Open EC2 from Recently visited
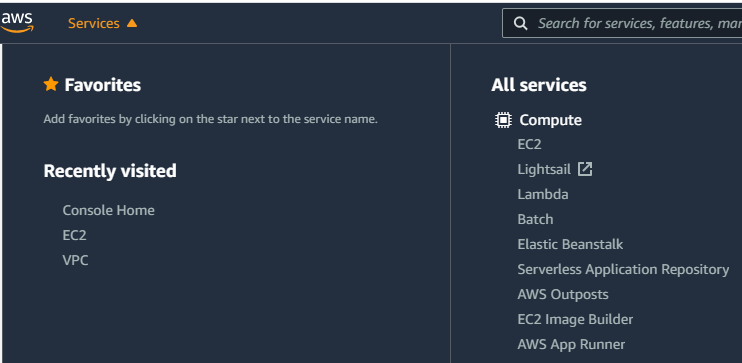Screen dimensions: 742x363 [x=74, y=235]
